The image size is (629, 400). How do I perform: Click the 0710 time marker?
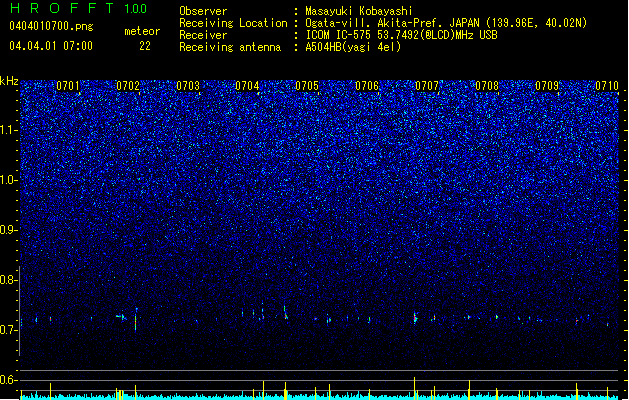[x=607, y=86]
